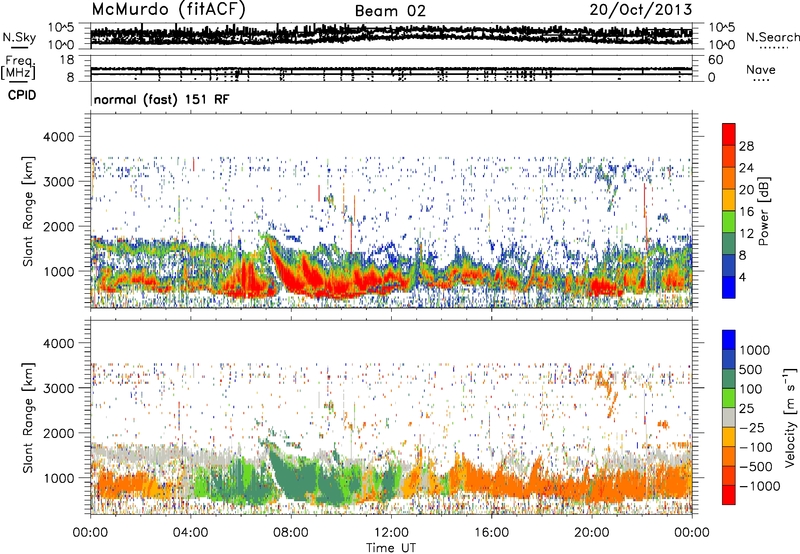Pick the dark green 100–500 Velocity colorbar segment
The image size is (800, 554).
coord(729,379)
